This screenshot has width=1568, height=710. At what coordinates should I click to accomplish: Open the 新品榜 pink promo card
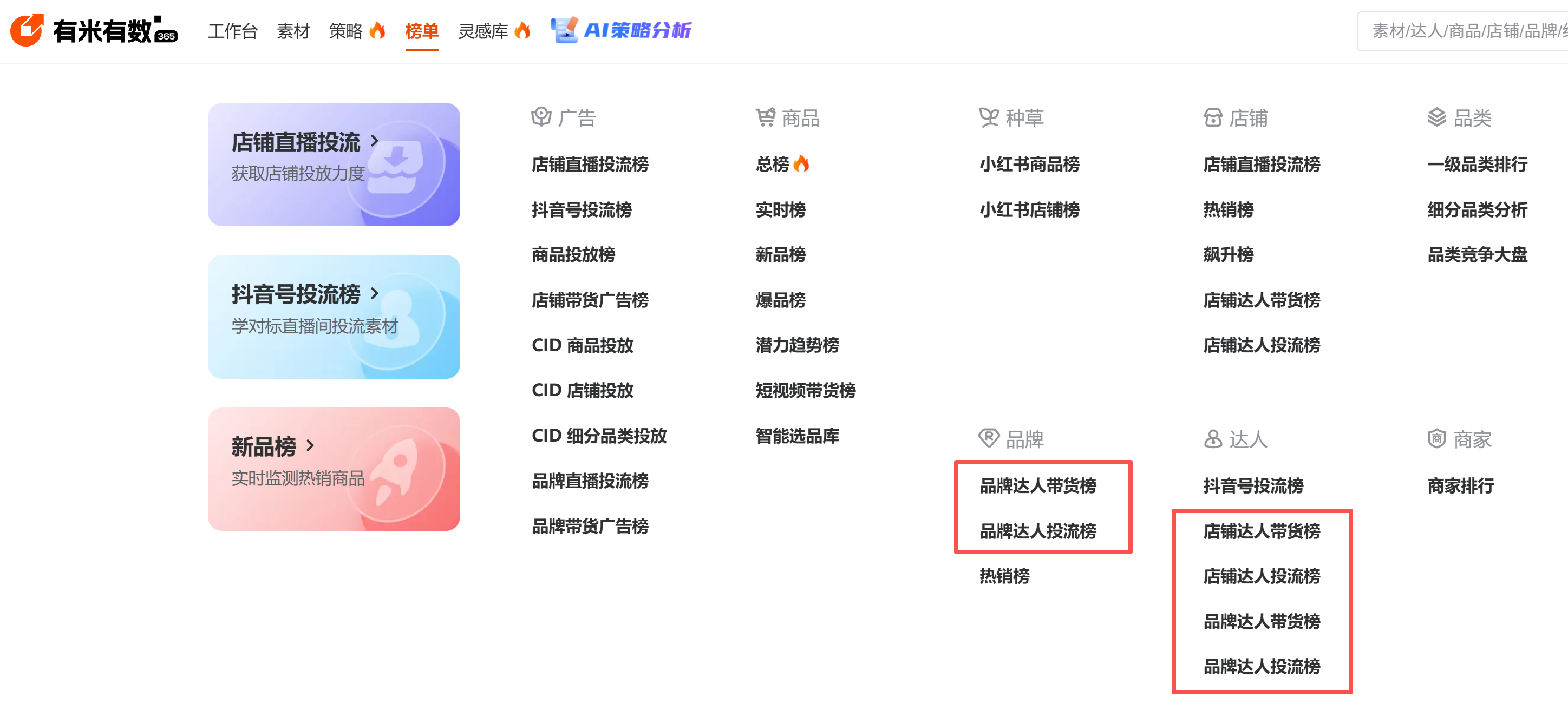[334, 469]
